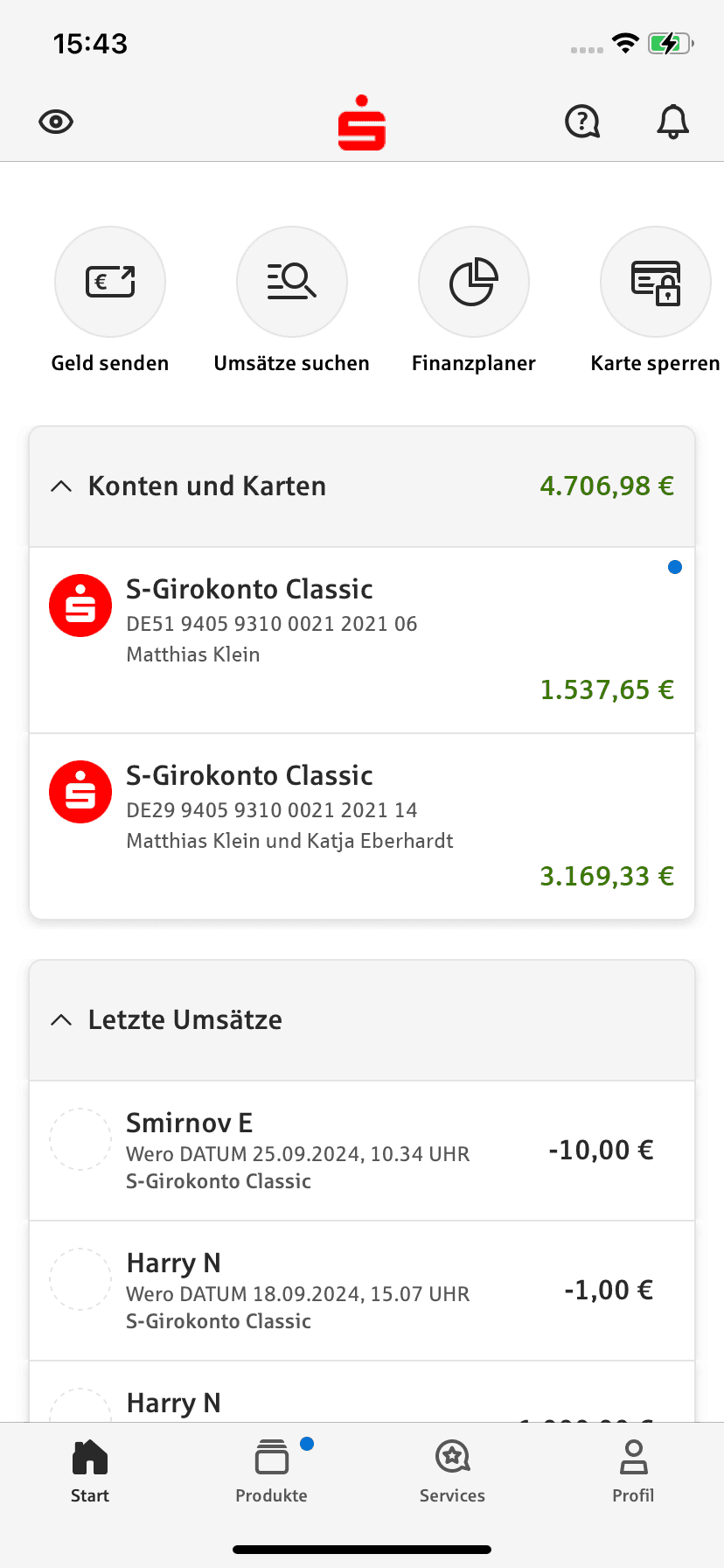Open the joint account with Katja Eberhardt
The image size is (724, 1568).
(x=362, y=826)
